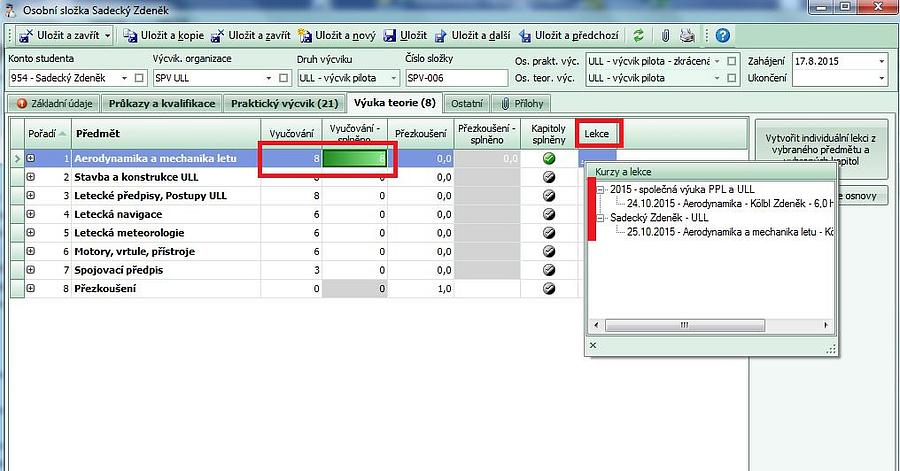Click the Číslo složky input field
The height and width of the screenshot is (471, 900).
[453, 78]
